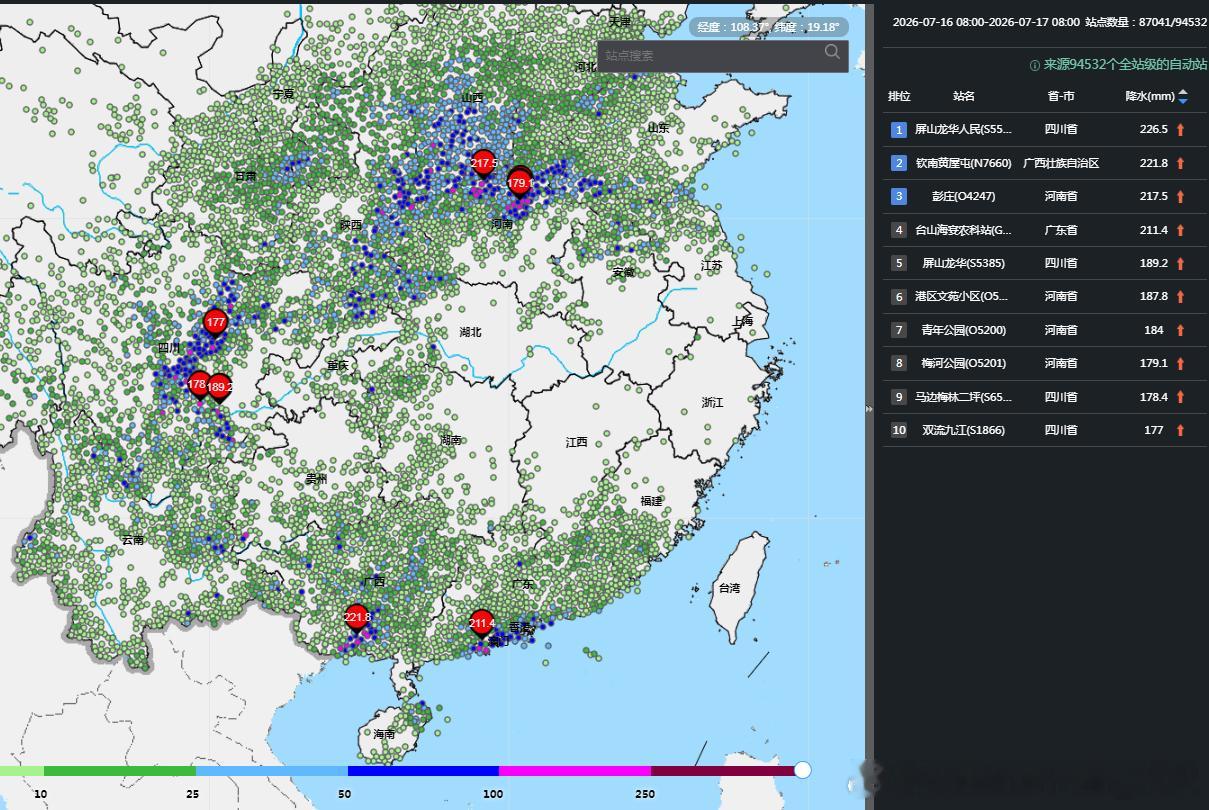
Task: Click the magenta 100-250 legend color band
Action: pyautogui.click(x=575, y=771)
